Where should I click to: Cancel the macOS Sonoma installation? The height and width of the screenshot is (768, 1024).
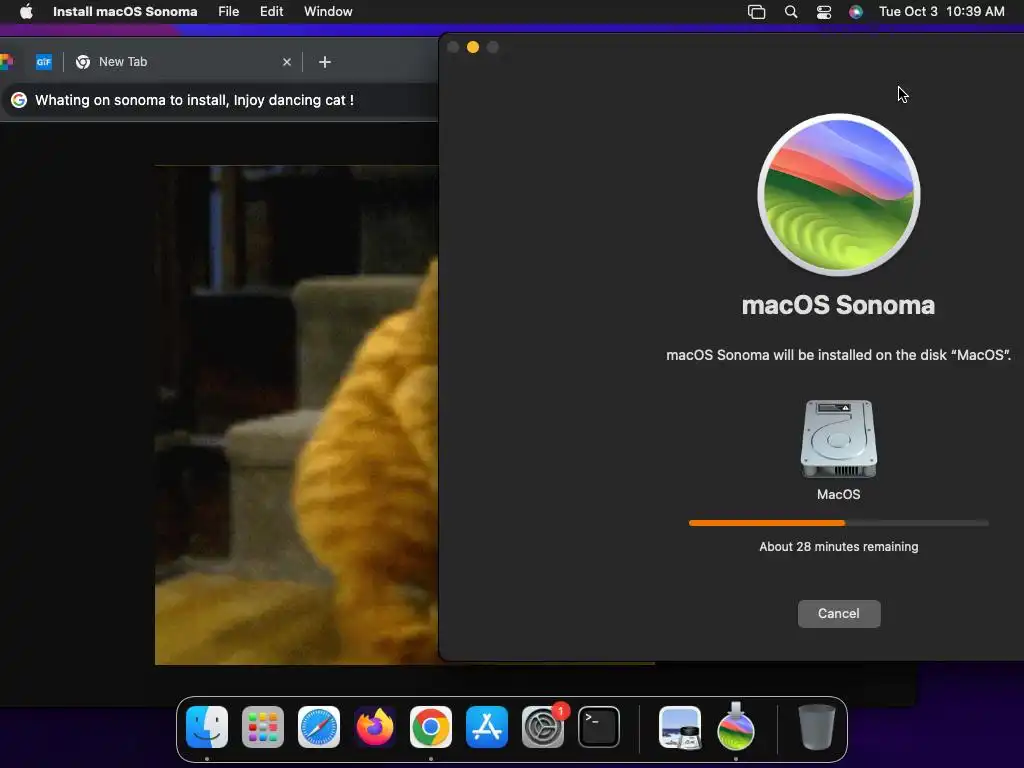[839, 613]
